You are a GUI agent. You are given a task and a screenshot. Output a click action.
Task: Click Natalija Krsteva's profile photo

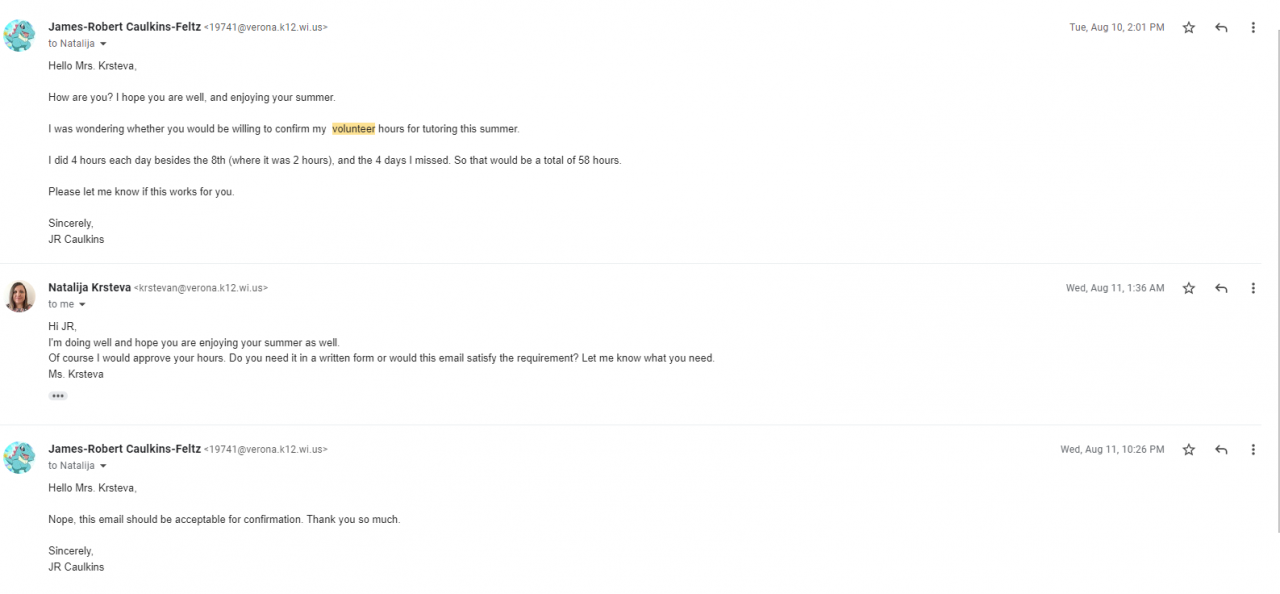tap(20, 295)
